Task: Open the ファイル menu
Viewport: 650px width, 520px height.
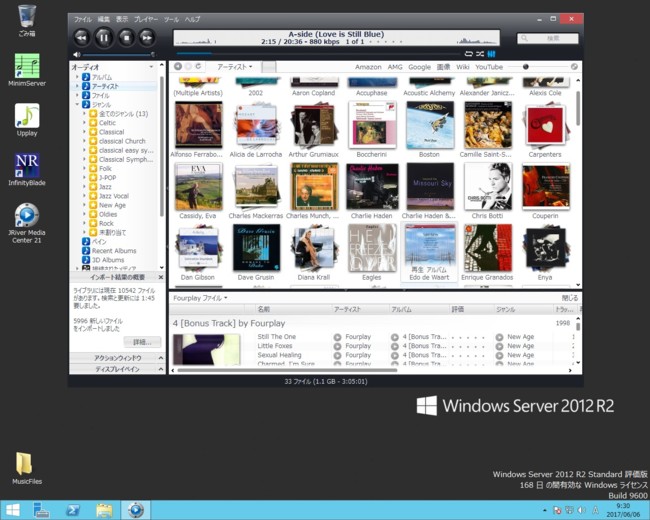Action: click(x=83, y=19)
